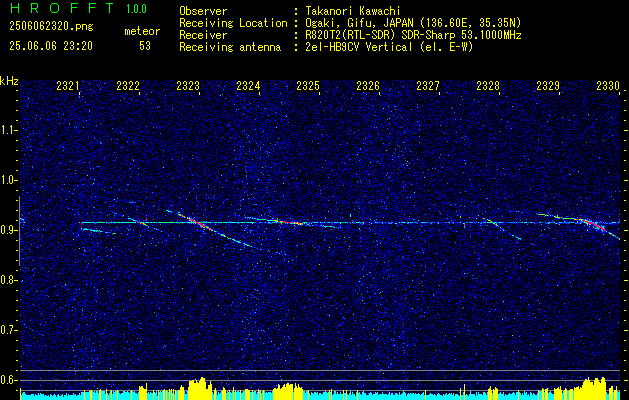Click the location Ogaki, Gifu, JAPAN text

(413, 23)
